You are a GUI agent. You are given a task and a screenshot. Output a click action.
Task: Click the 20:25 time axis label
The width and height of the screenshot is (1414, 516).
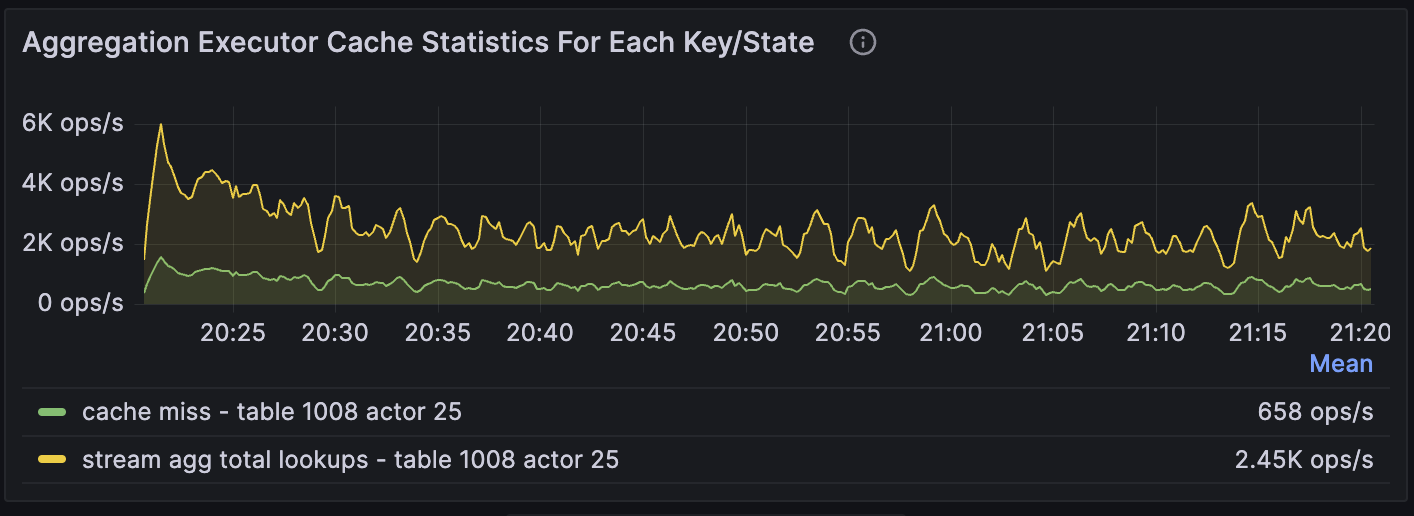coord(232,332)
